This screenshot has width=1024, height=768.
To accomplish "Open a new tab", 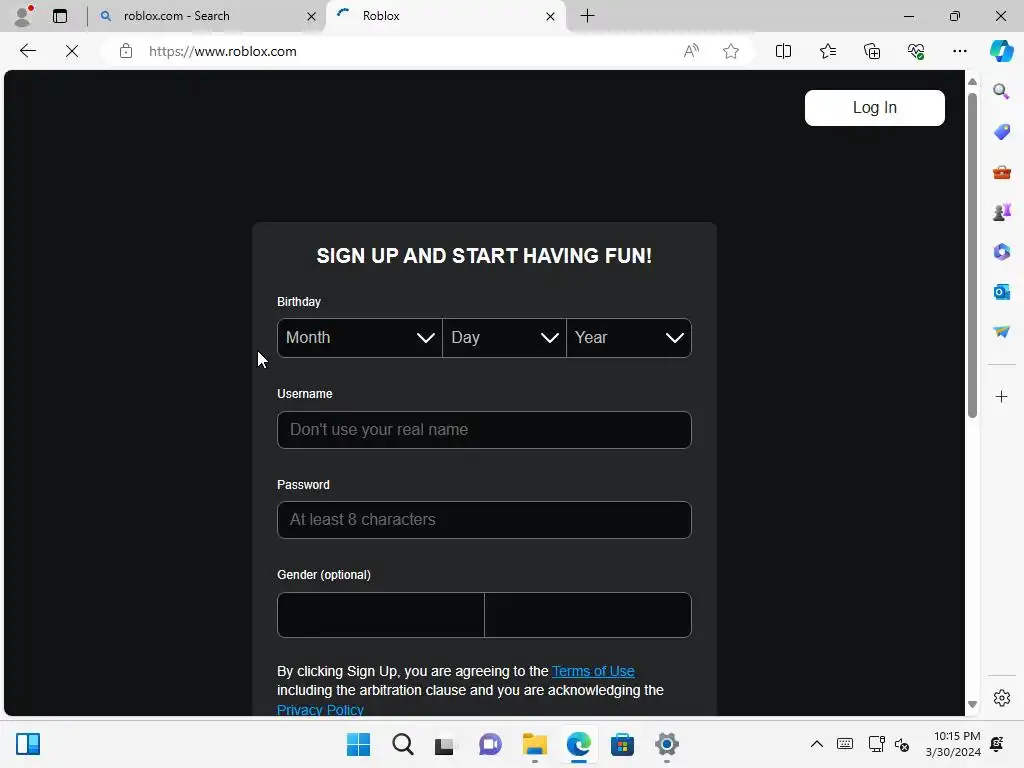I will point(587,16).
